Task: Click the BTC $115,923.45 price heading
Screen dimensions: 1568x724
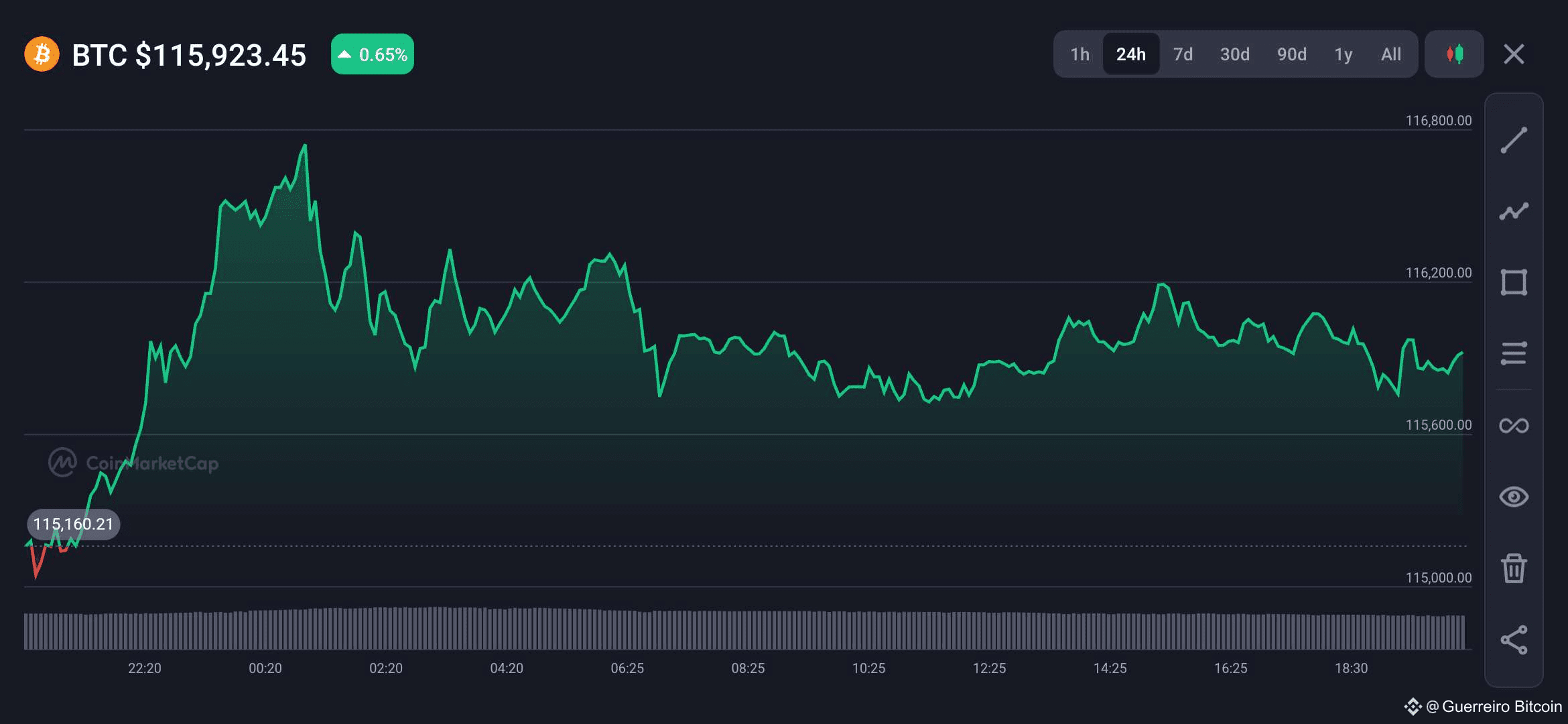Action: (x=189, y=55)
